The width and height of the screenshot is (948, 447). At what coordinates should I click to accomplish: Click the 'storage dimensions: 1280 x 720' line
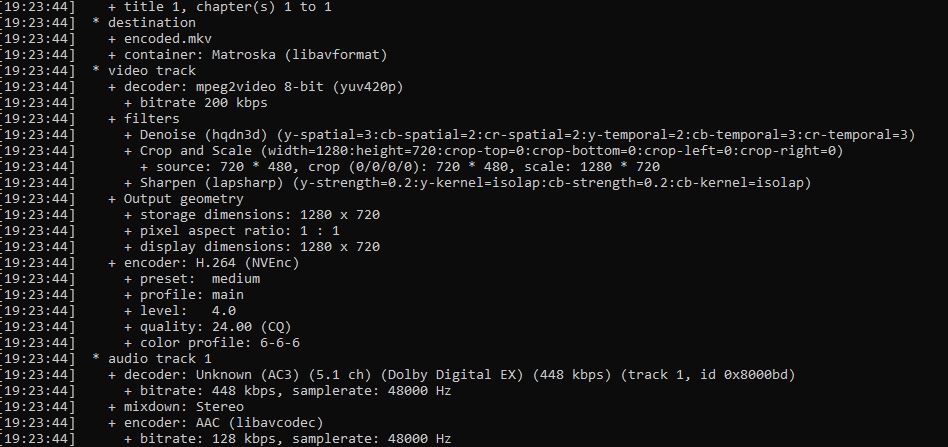click(x=259, y=214)
